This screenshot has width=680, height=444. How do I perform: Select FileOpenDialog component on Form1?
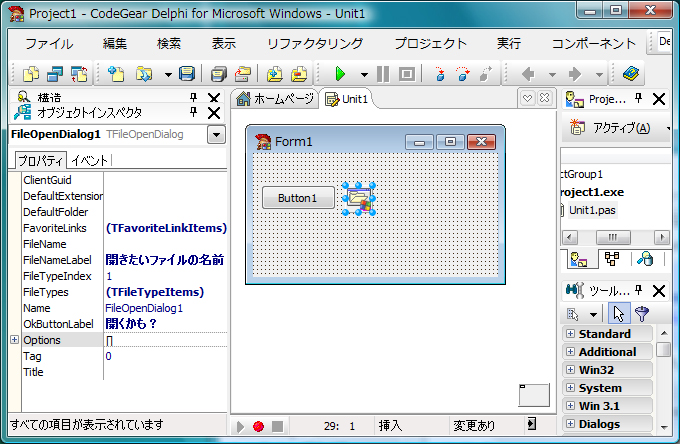[359, 199]
